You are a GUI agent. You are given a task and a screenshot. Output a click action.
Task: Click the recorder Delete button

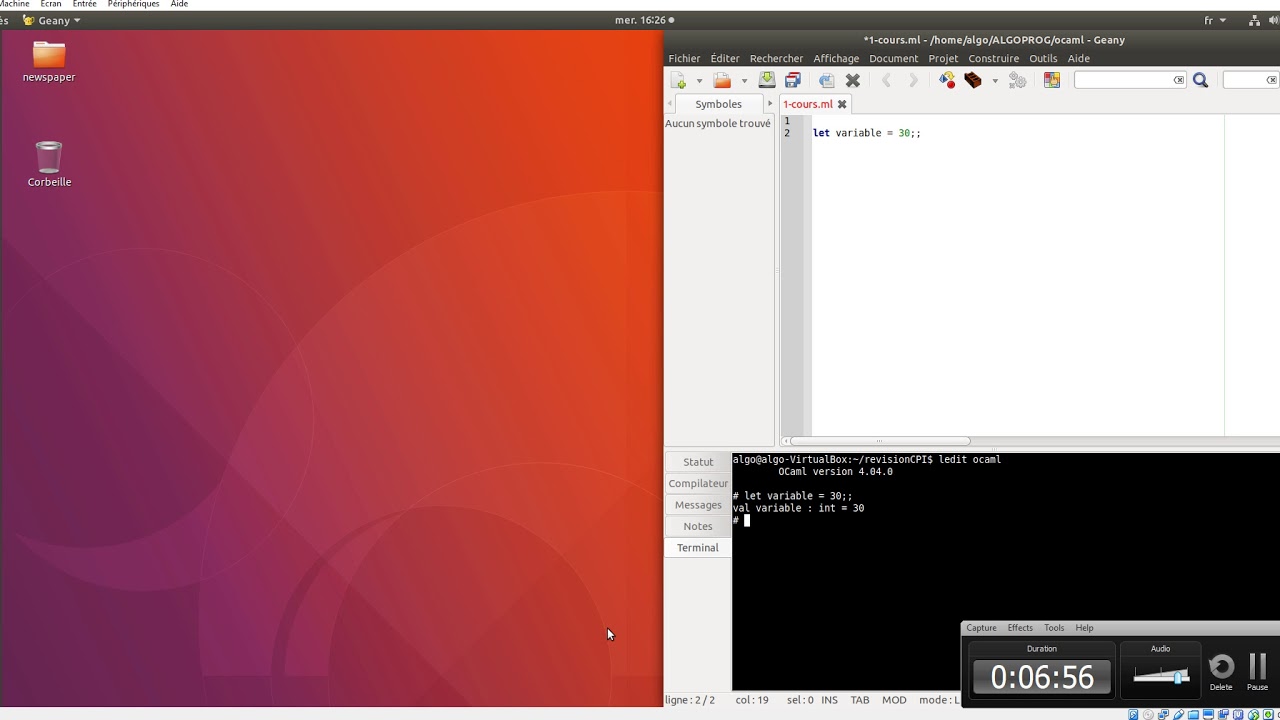1221,671
